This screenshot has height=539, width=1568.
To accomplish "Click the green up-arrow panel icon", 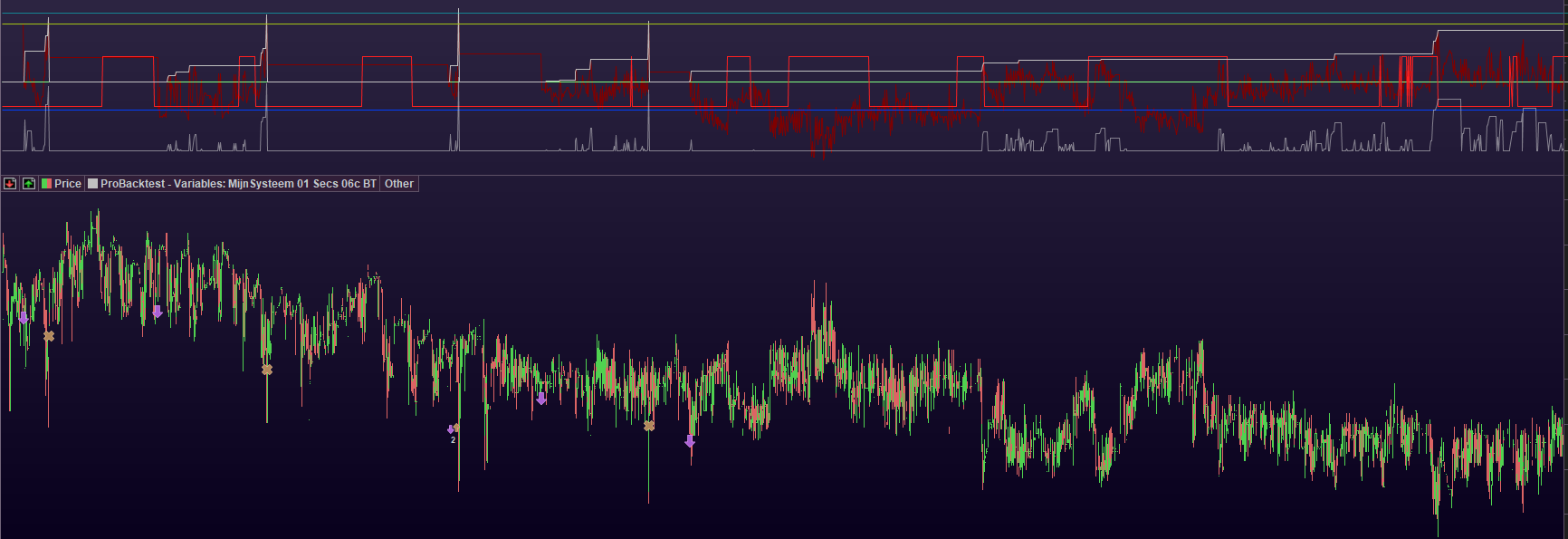I will click(x=29, y=184).
